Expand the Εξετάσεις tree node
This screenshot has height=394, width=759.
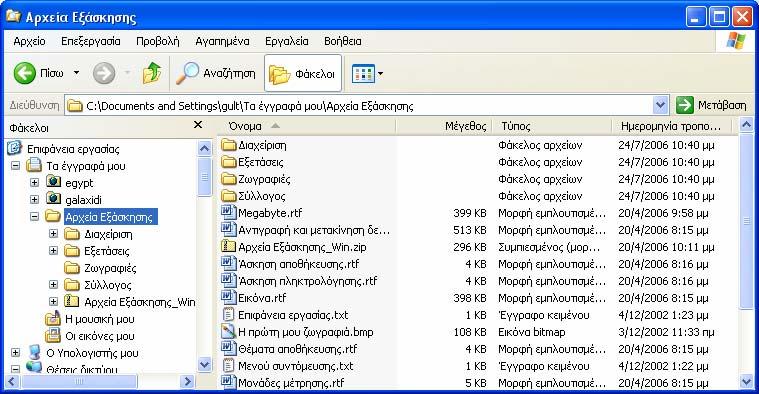[x=53, y=251]
